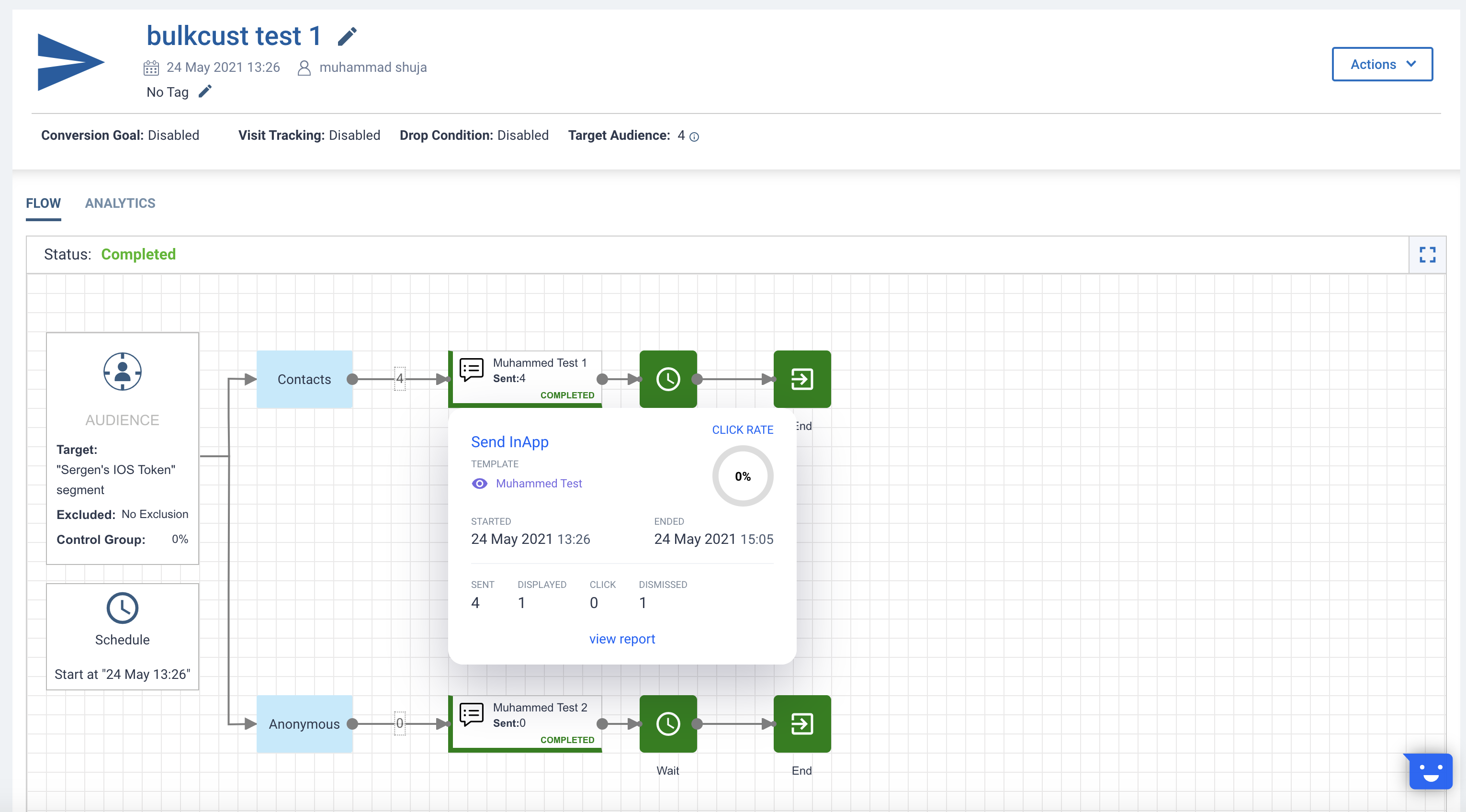The height and width of the screenshot is (812, 1466).
Task: Open the chatbot assistant widget
Action: [1430, 772]
